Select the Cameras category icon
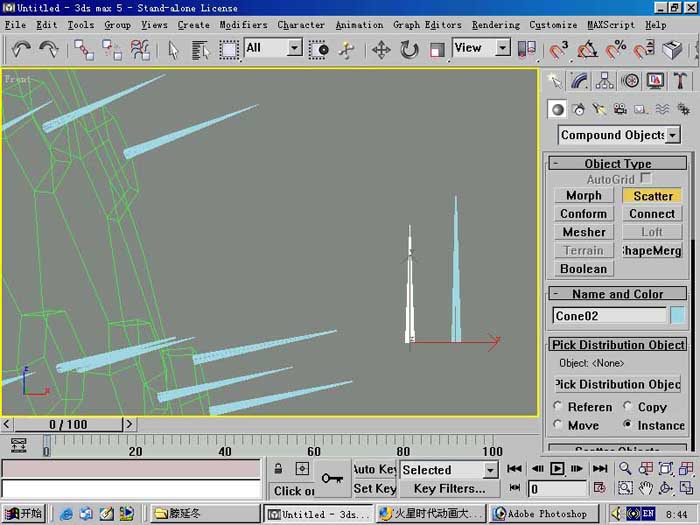 pyautogui.click(x=620, y=109)
